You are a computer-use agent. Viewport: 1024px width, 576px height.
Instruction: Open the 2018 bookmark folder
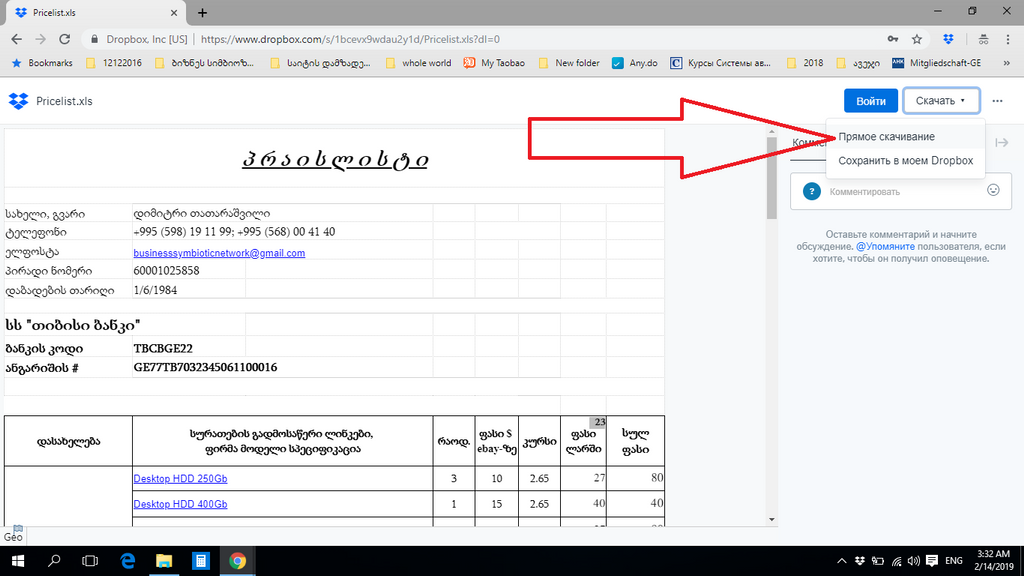[805, 63]
